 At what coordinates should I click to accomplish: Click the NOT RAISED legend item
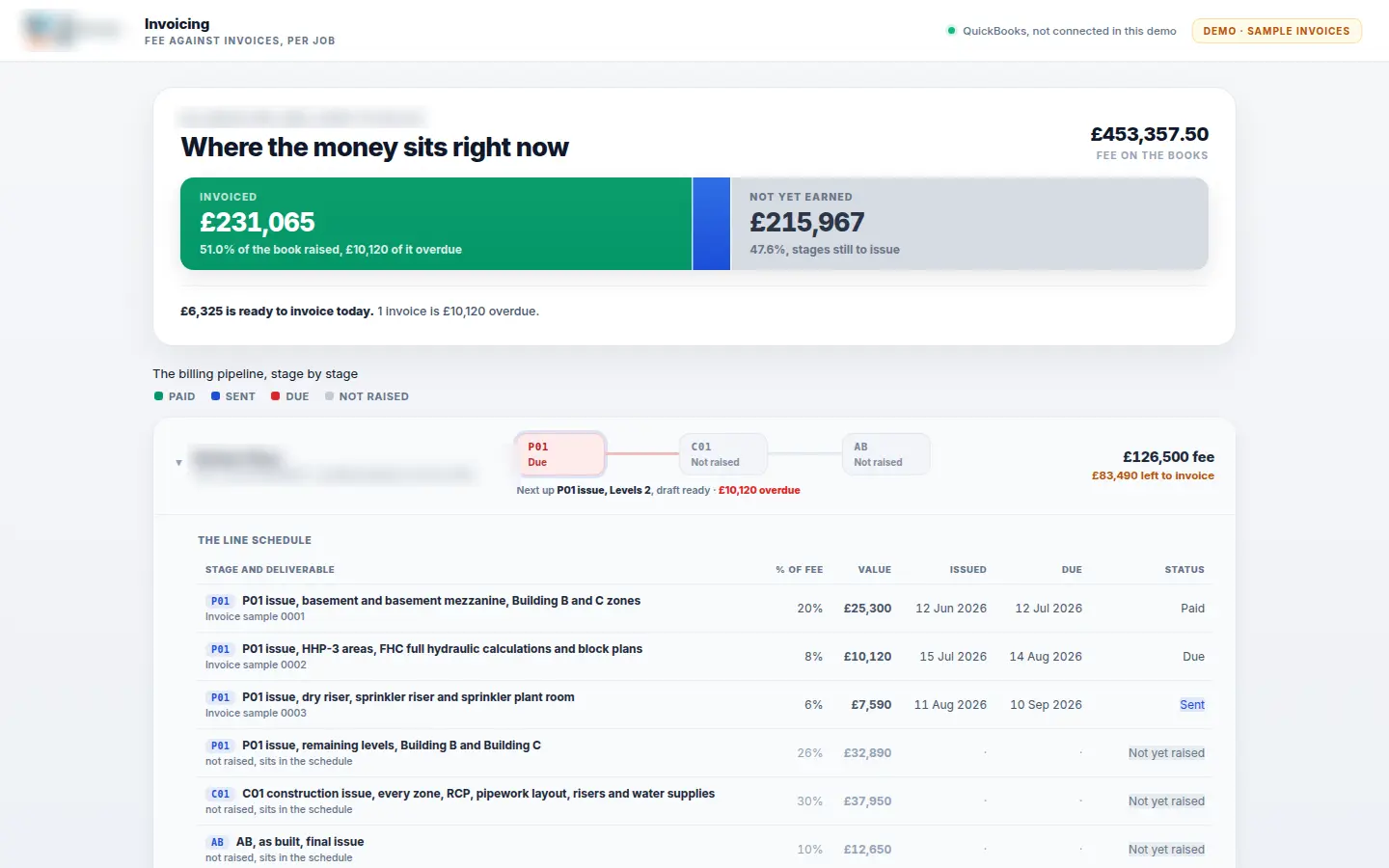pyautogui.click(x=367, y=396)
